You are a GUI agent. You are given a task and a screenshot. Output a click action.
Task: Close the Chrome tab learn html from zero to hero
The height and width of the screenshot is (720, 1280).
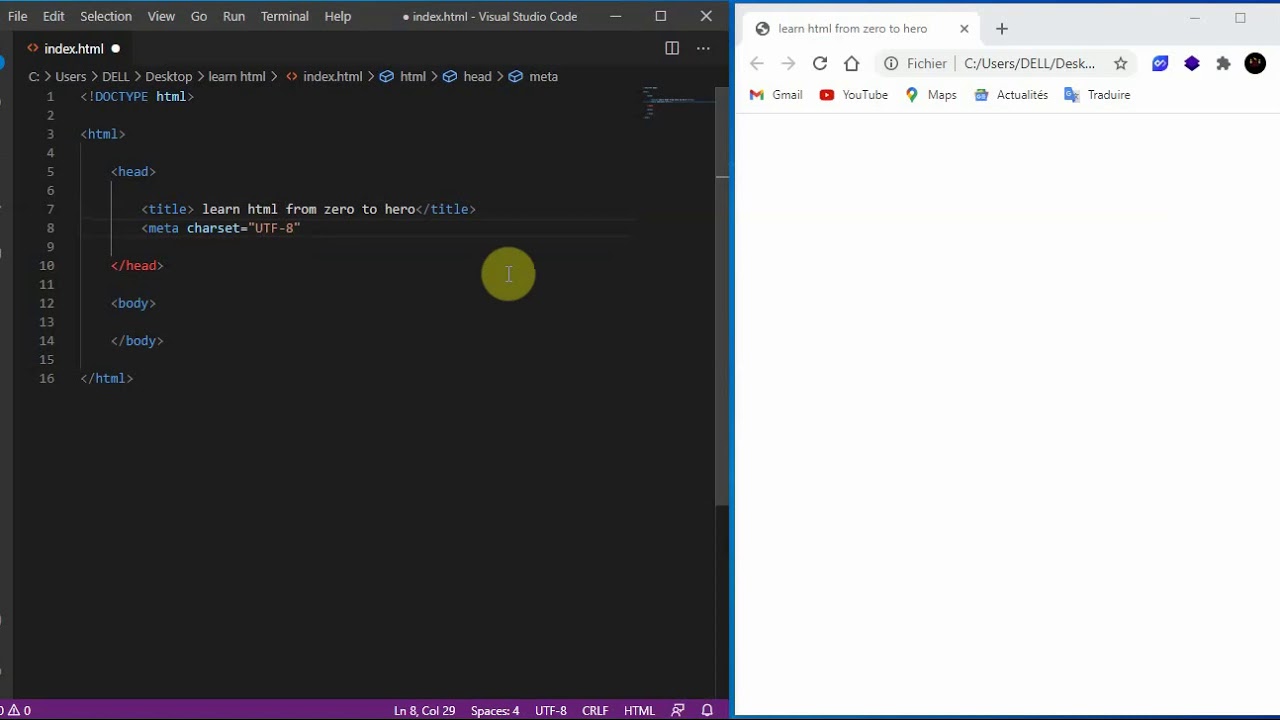(964, 29)
